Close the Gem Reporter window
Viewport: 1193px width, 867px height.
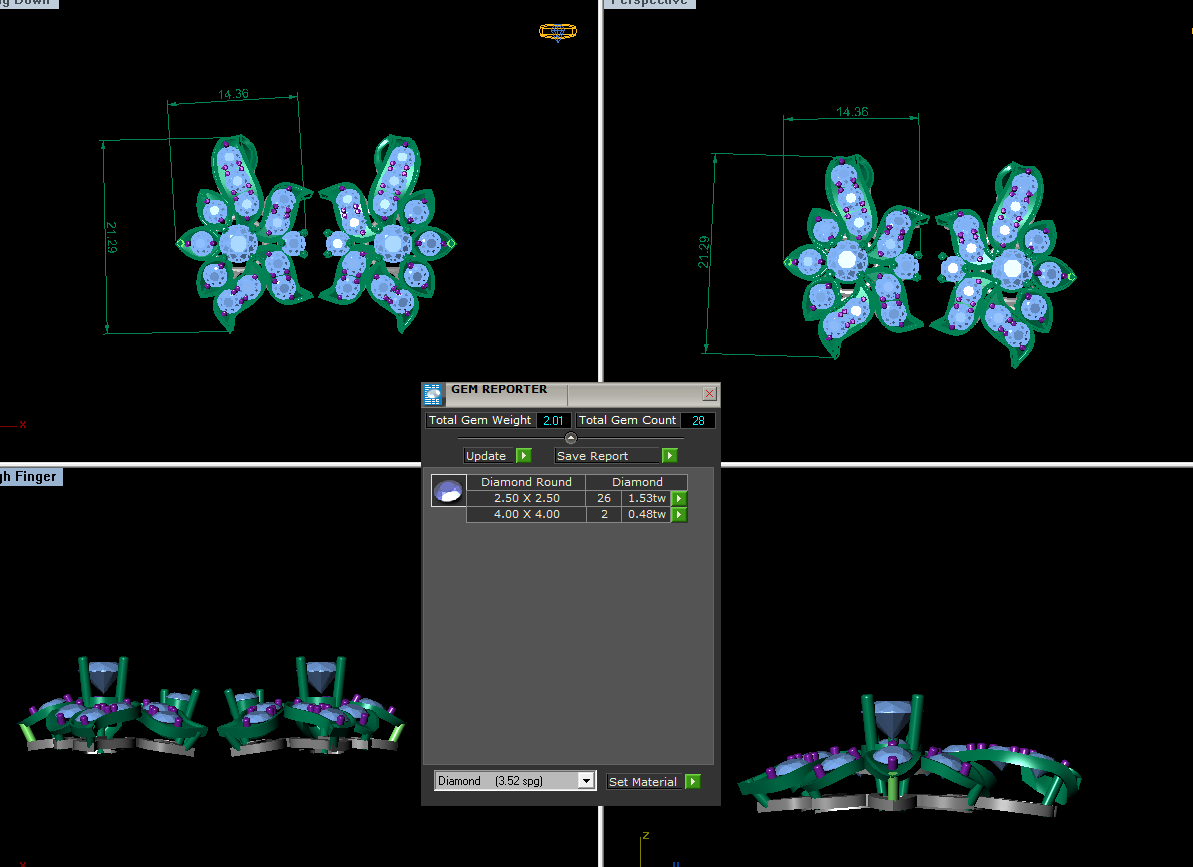(x=709, y=393)
